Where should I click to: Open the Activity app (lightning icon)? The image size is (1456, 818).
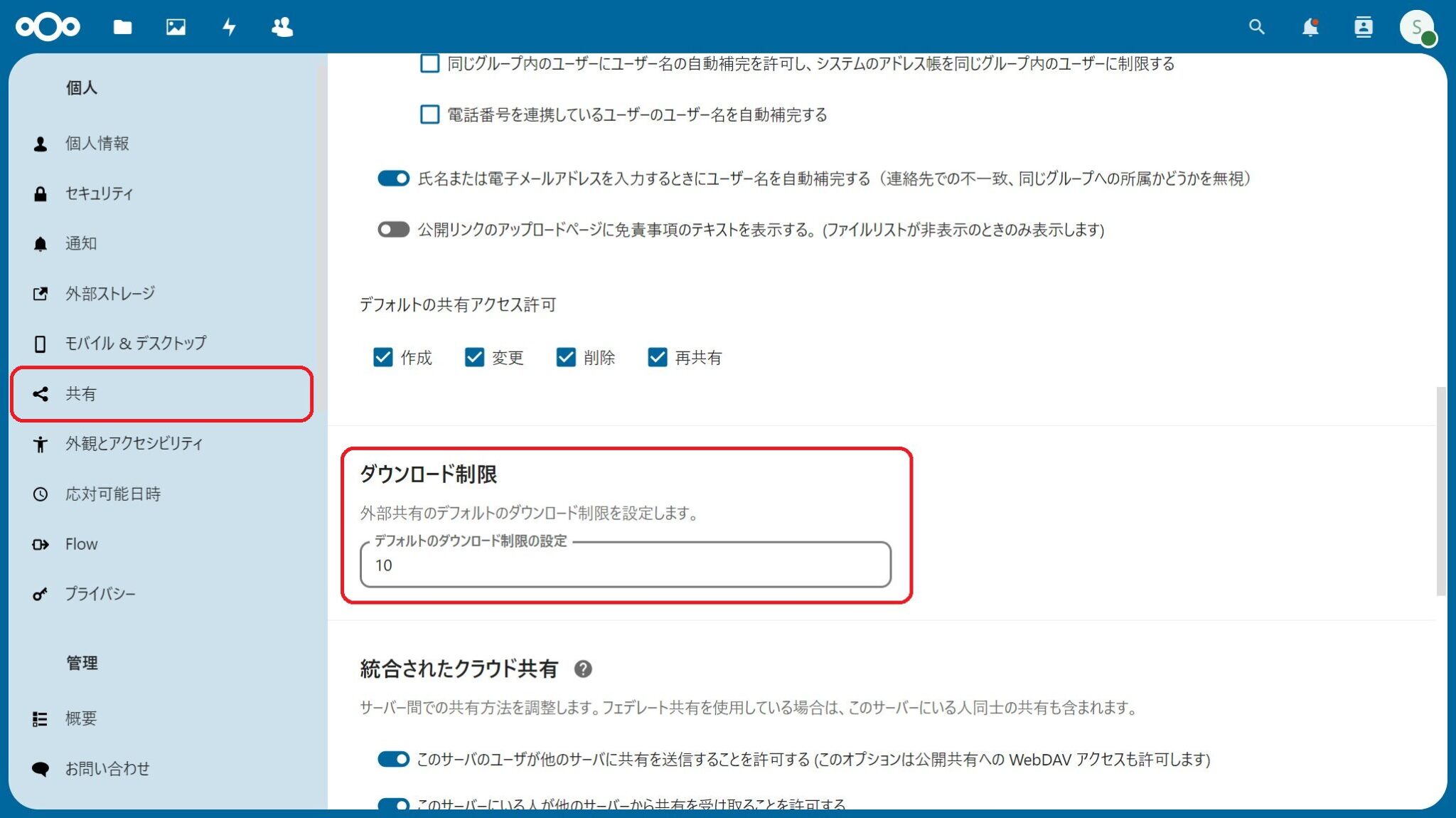(229, 27)
